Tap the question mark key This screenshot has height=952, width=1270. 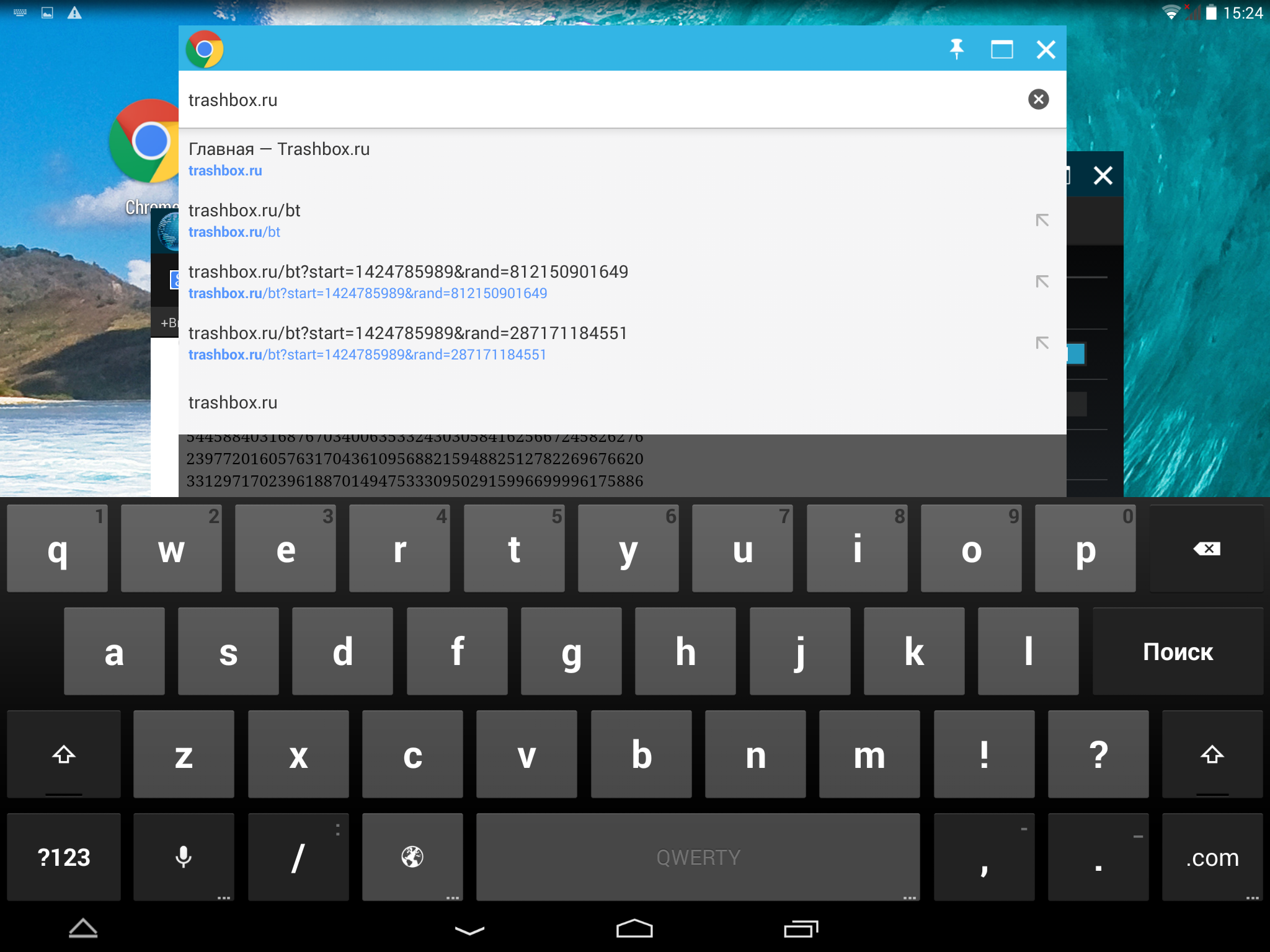tap(1098, 754)
